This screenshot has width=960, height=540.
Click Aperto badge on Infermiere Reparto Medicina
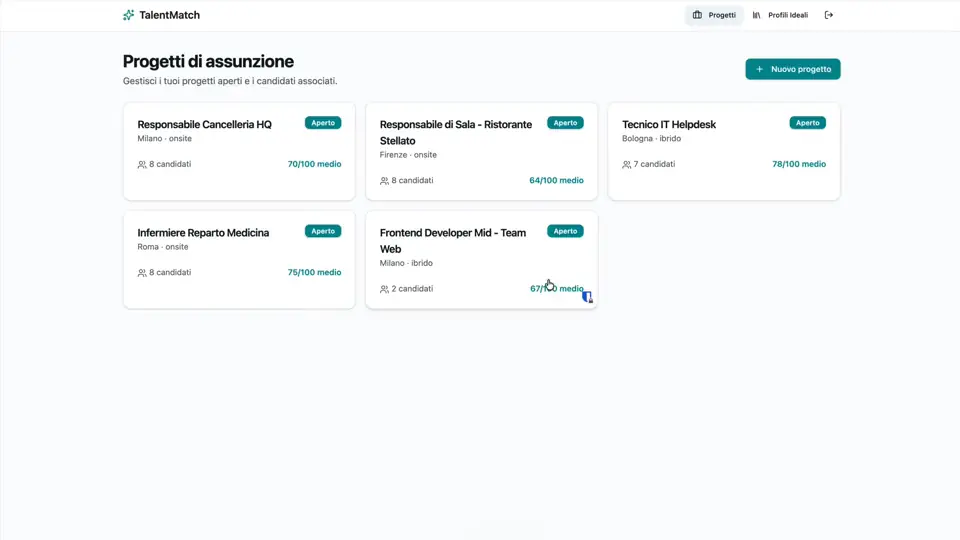click(323, 231)
